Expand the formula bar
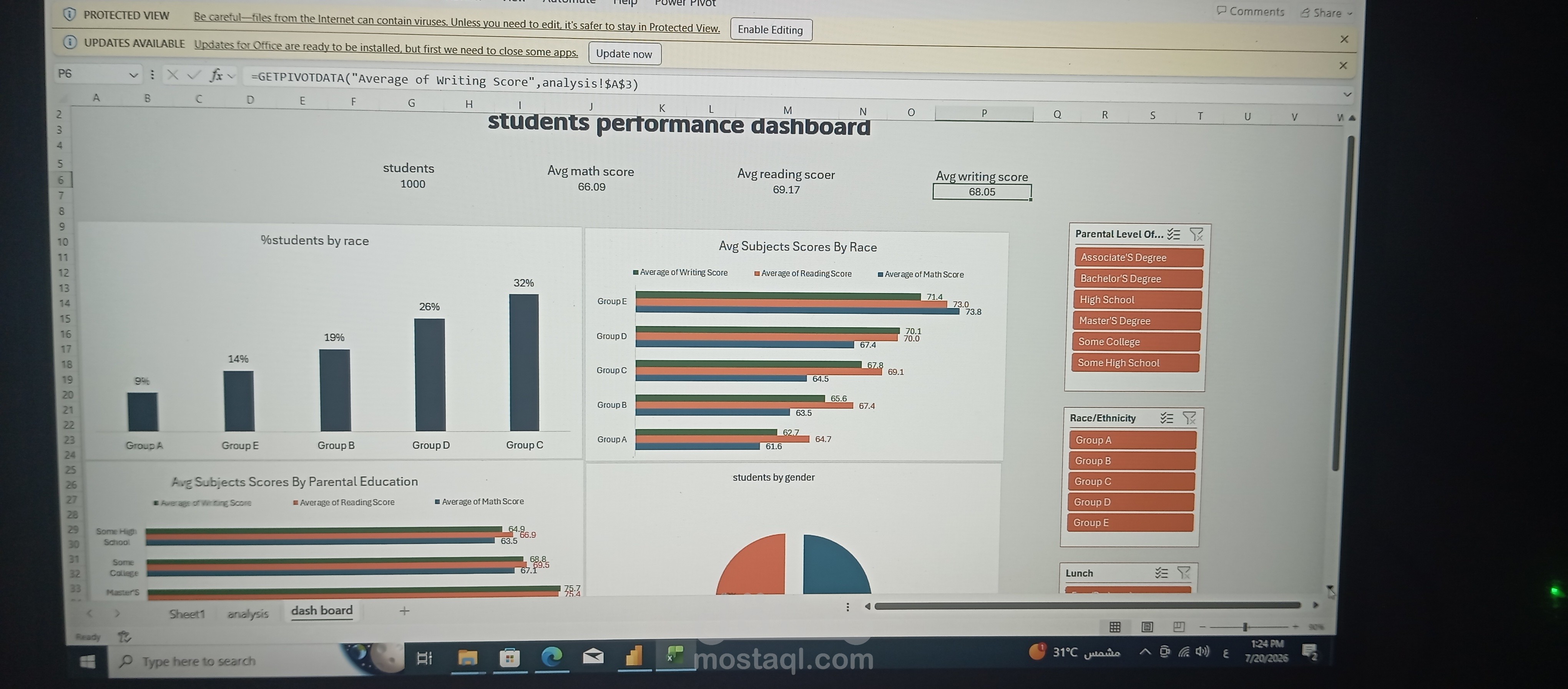 1347,95
